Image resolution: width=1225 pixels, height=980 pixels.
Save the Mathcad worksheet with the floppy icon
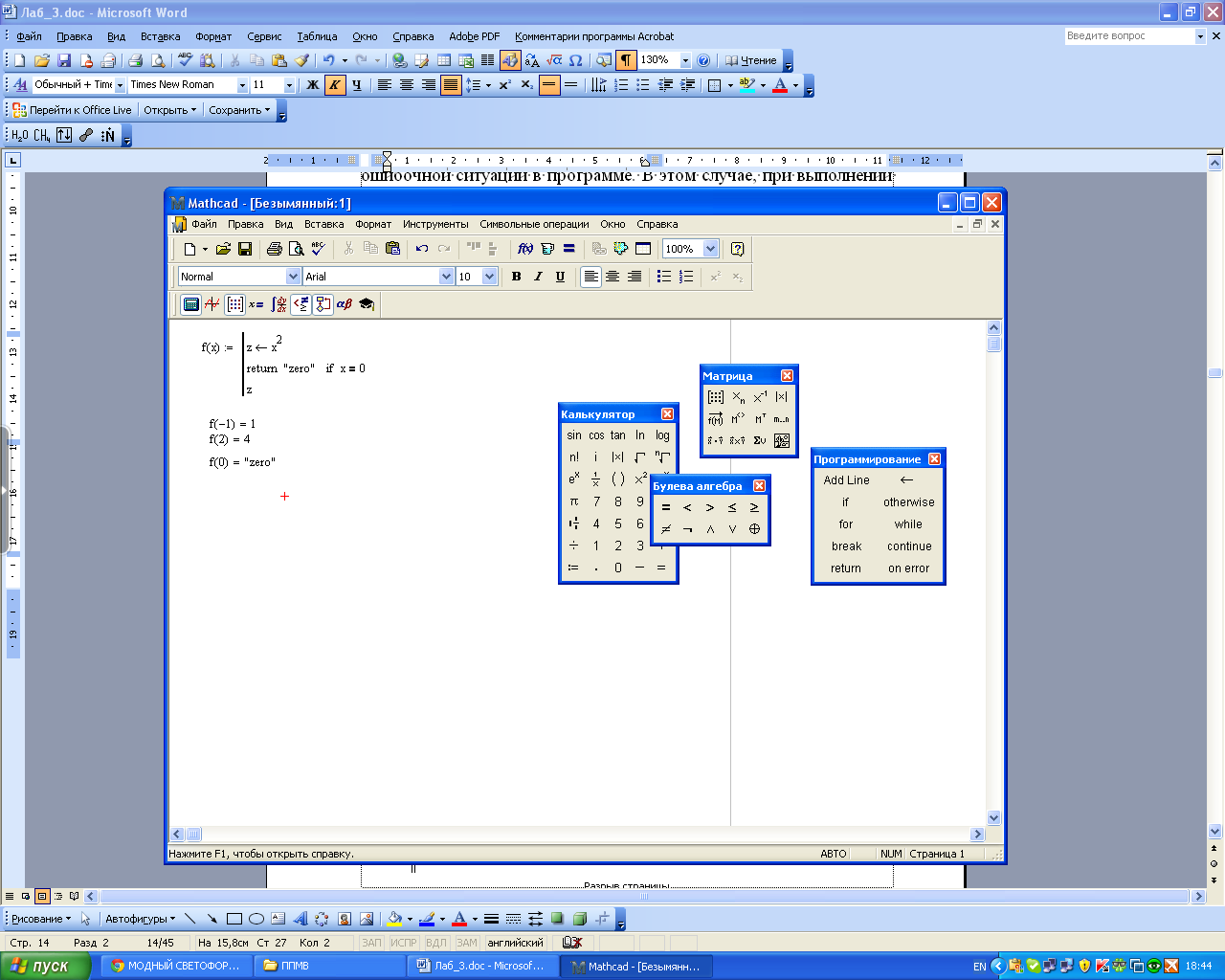[245, 249]
